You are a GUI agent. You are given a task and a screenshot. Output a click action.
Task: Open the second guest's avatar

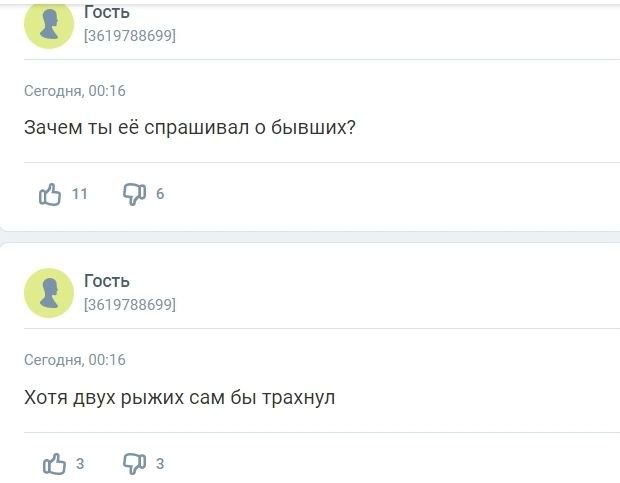click(x=49, y=293)
